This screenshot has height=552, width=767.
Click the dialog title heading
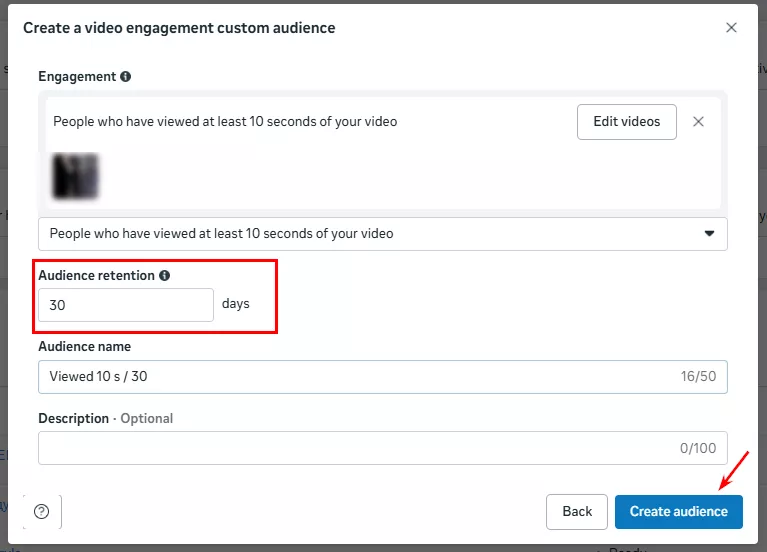point(179,28)
